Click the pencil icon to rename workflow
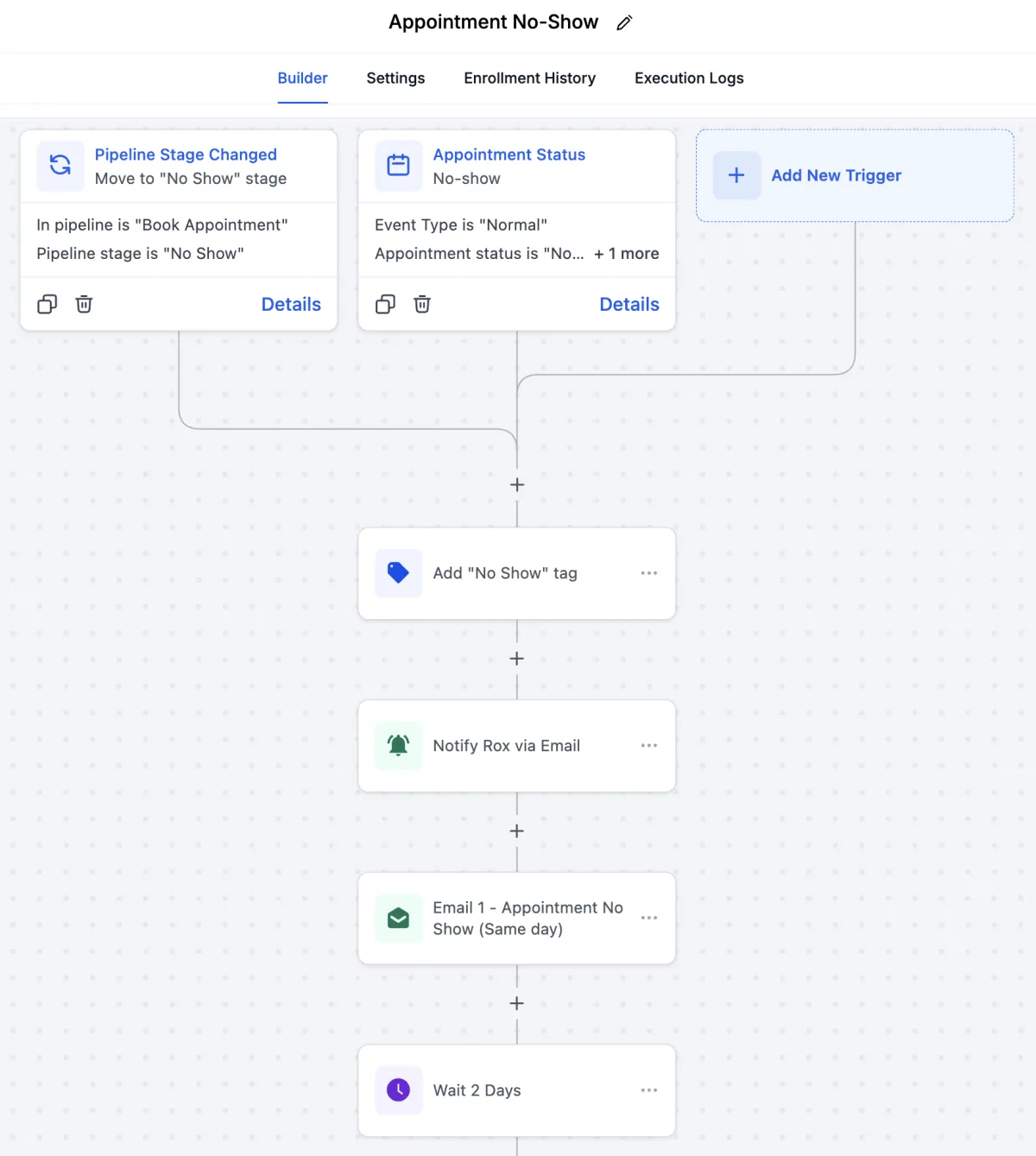The height and width of the screenshot is (1156, 1036). click(x=624, y=23)
